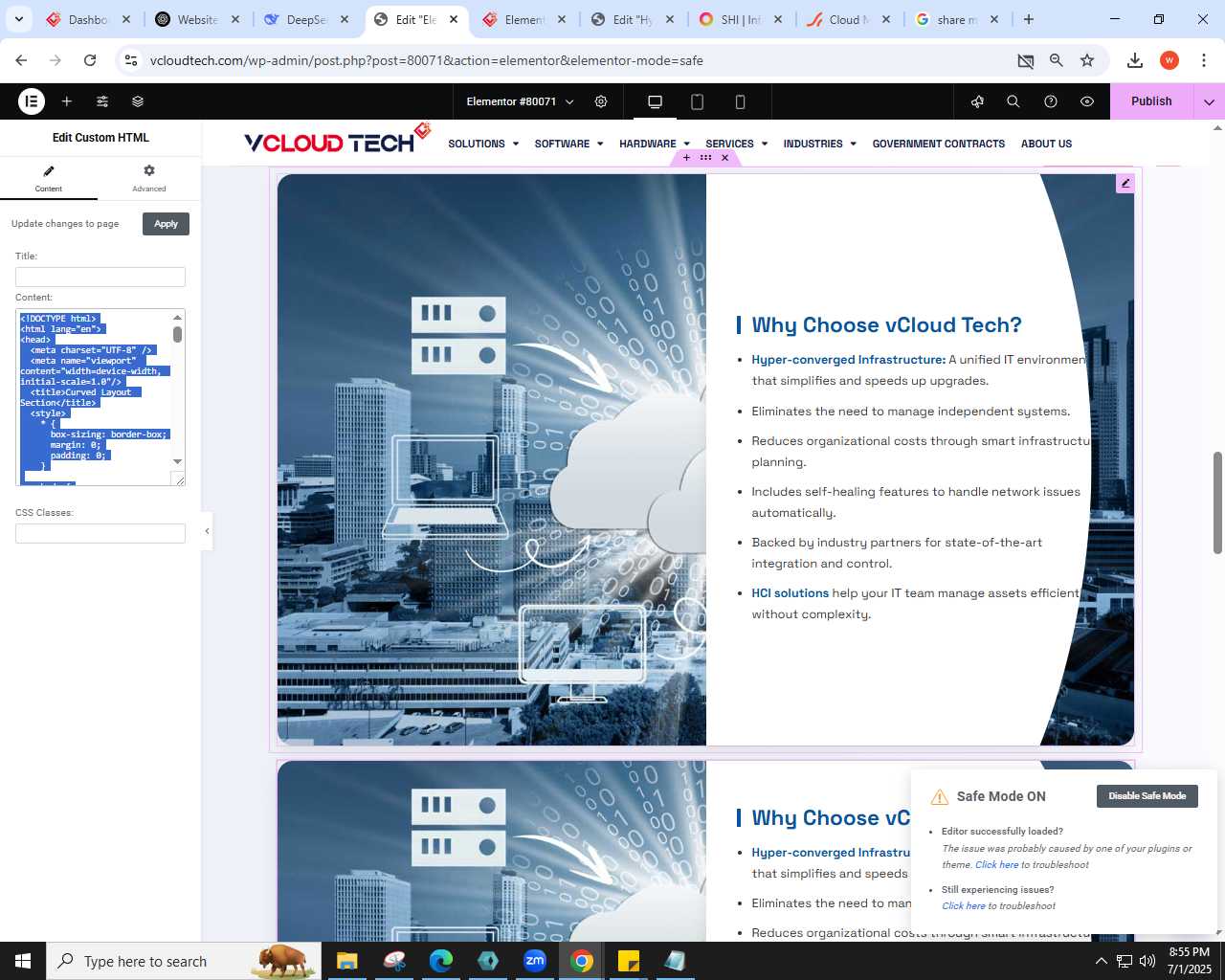
Task: Click the page vertical scrollbar thumb
Action: click(x=1217, y=502)
